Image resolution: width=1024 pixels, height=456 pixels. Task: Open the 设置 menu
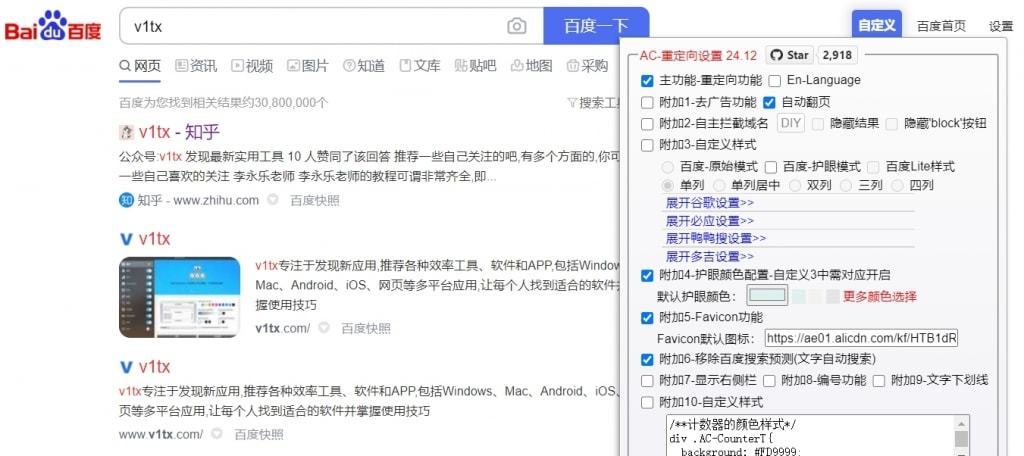[1000, 26]
